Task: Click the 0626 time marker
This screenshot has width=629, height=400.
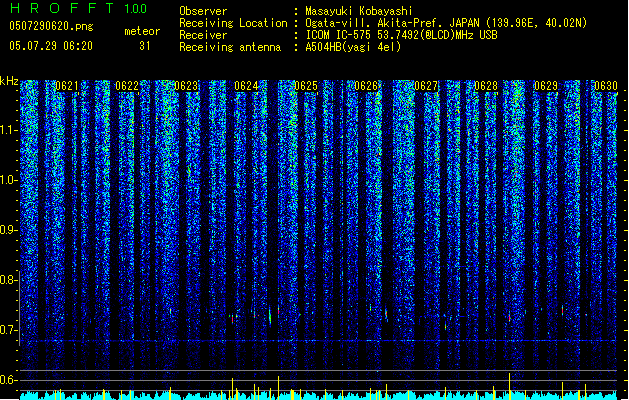Action: 366,86
